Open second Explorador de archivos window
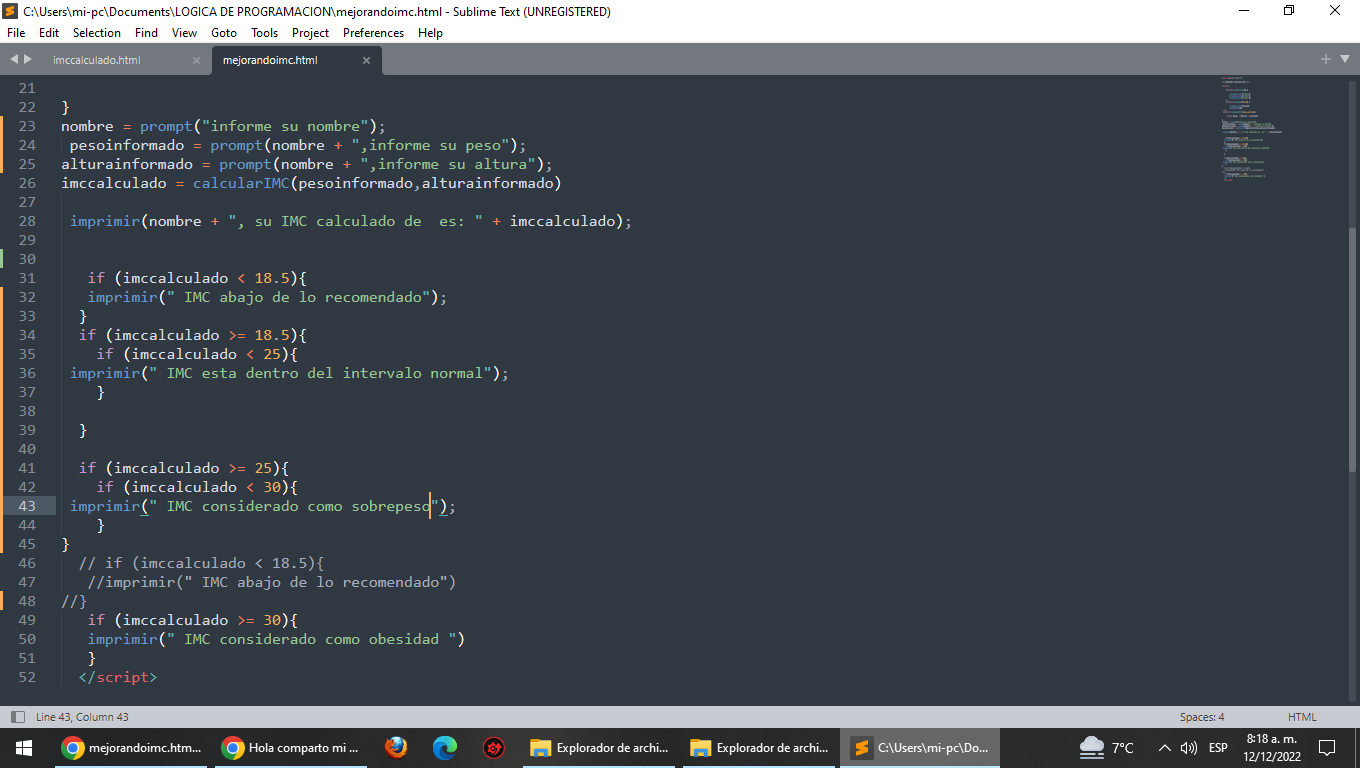Image resolution: width=1360 pixels, height=768 pixels. [759, 748]
